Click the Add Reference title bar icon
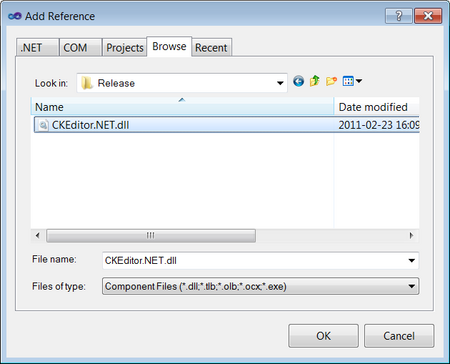Viewport: 450px width, 364px height. [15, 16]
